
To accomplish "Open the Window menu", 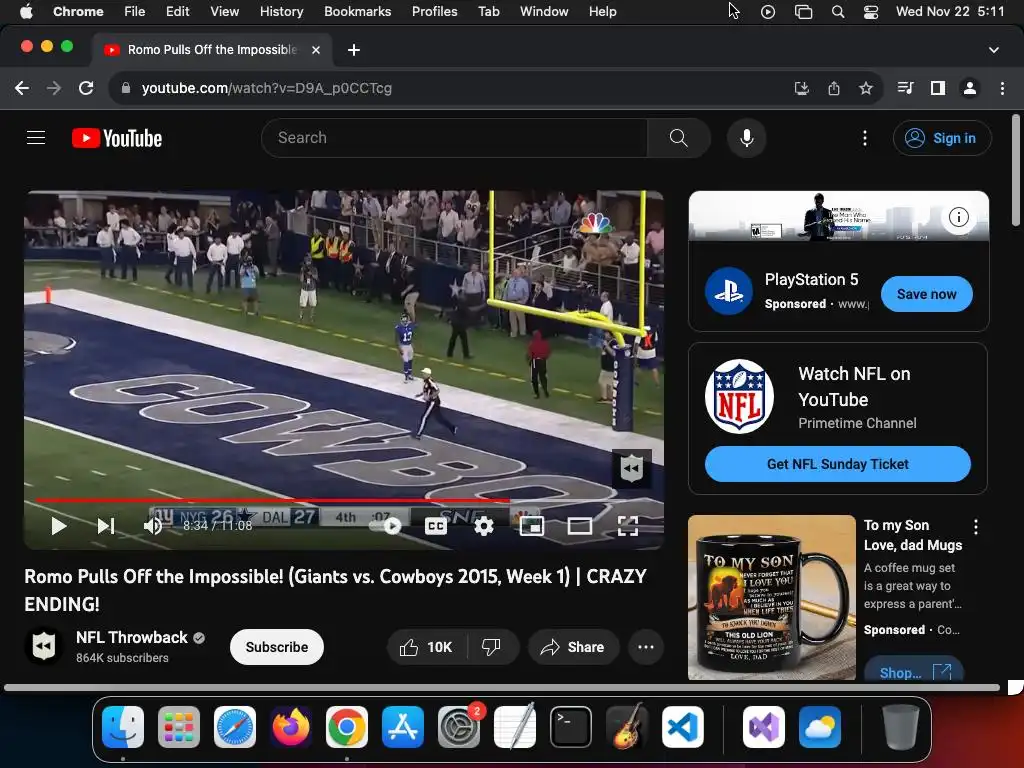I will click(544, 11).
